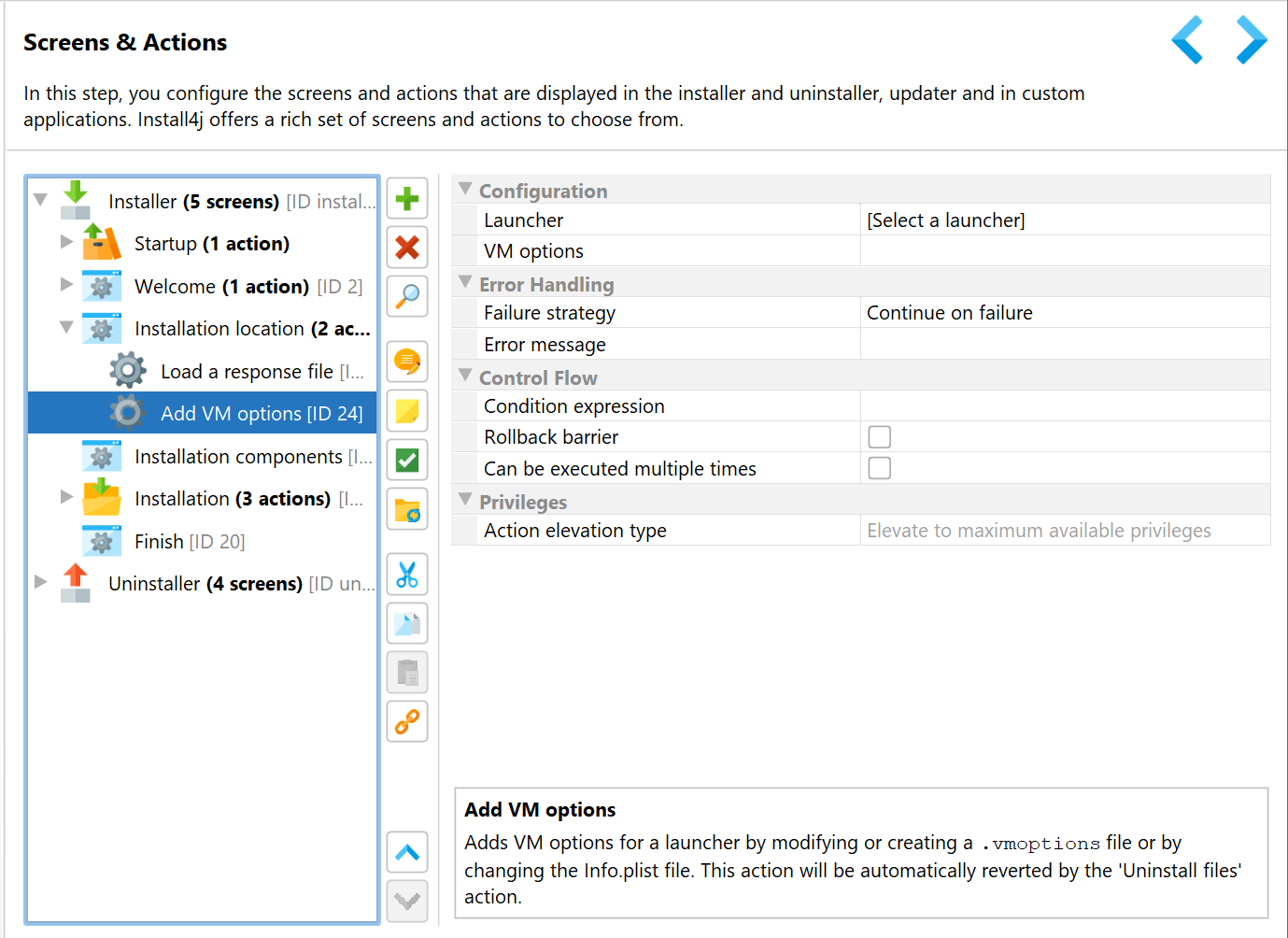
Task: Go to next step with right arrow
Action: pyautogui.click(x=1252, y=40)
